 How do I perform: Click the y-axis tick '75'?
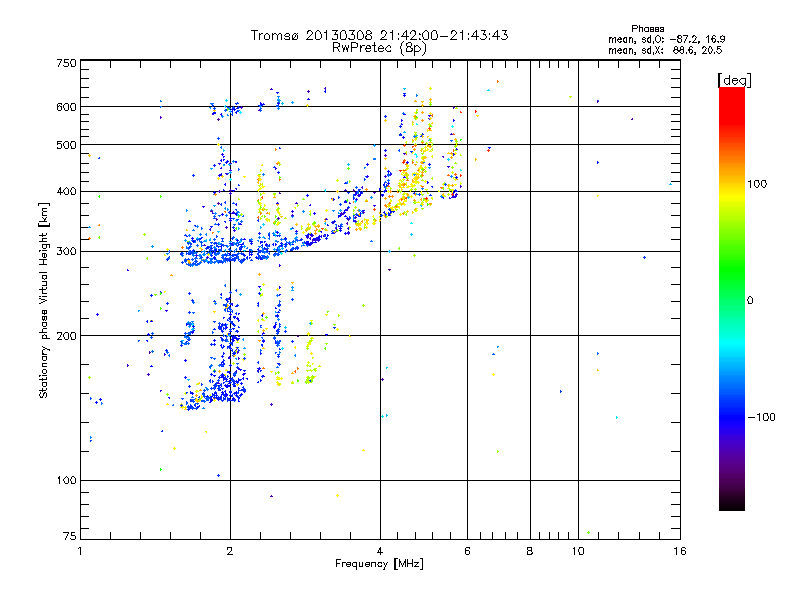70,536
